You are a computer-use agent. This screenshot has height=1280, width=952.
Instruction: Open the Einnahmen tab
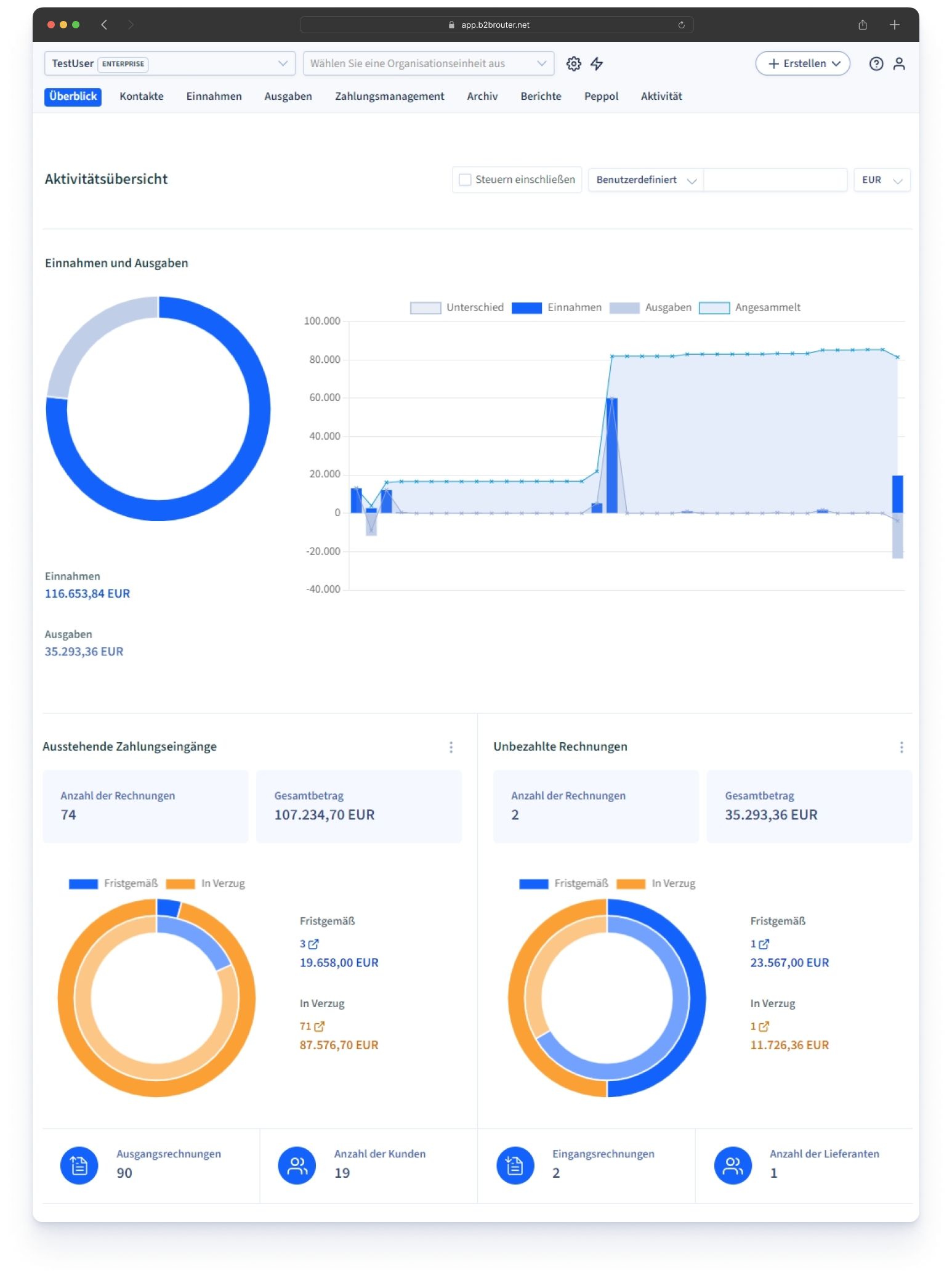[x=214, y=97]
